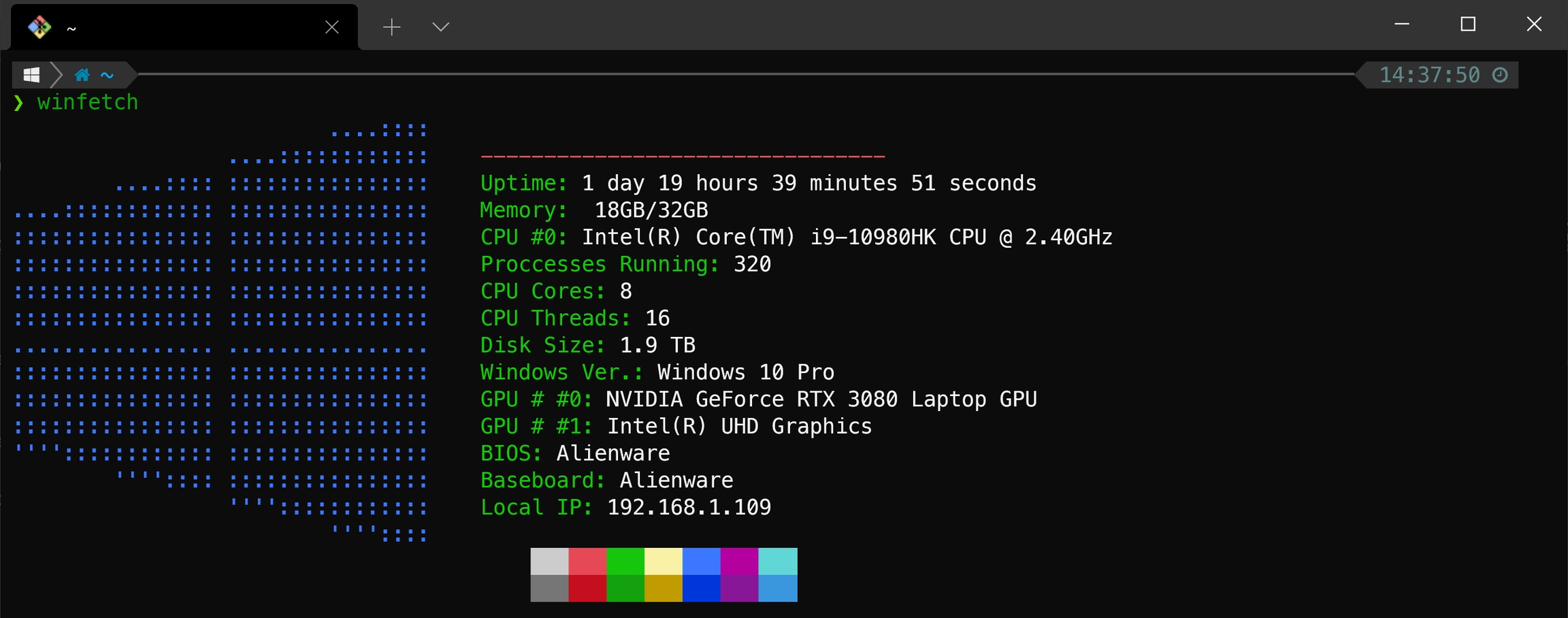This screenshot has height=618, width=1568.
Task: Open a new tab with the plus button
Action: click(x=392, y=27)
